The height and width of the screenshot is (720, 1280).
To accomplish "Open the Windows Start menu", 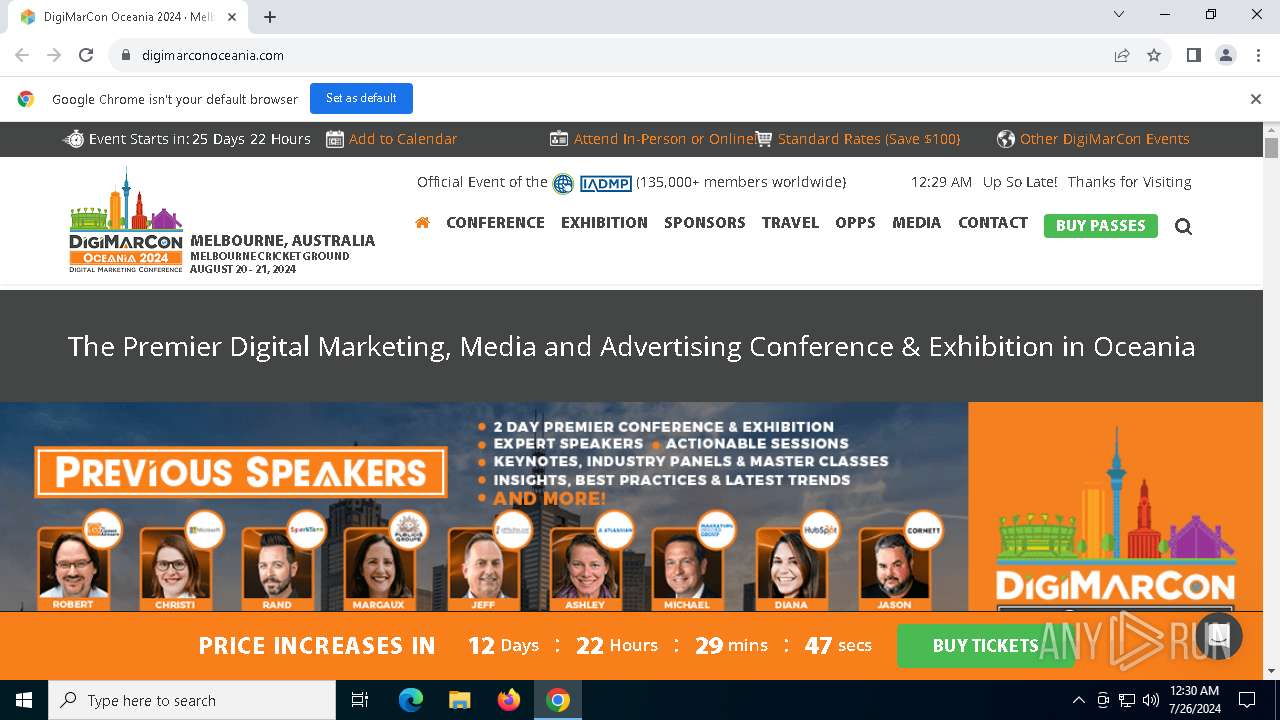I will click(24, 700).
